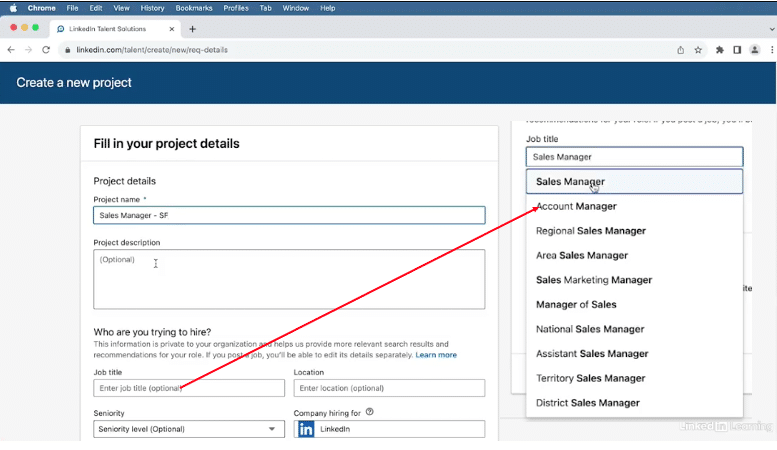Expand the tab search chevron
The image size is (777, 450).
click(x=772, y=29)
